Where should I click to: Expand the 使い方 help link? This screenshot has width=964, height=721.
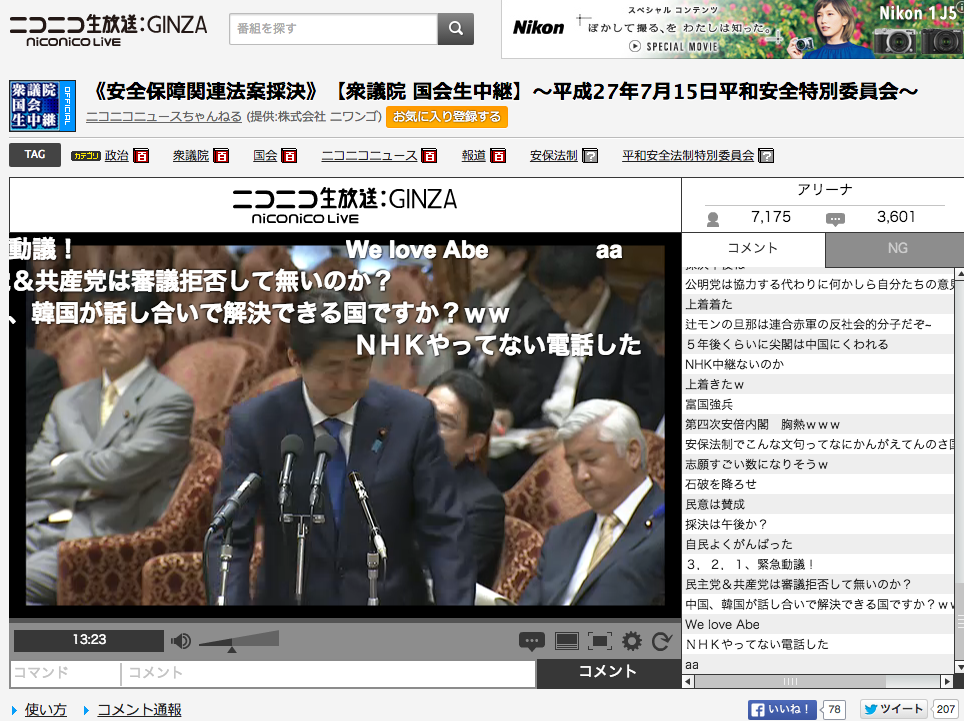pyautogui.click(x=45, y=710)
